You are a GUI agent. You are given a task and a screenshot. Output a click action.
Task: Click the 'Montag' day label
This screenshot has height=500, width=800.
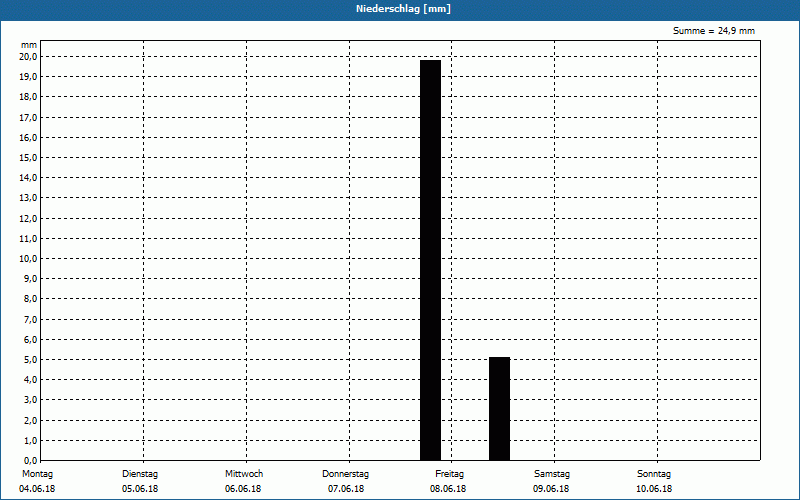[37, 474]
